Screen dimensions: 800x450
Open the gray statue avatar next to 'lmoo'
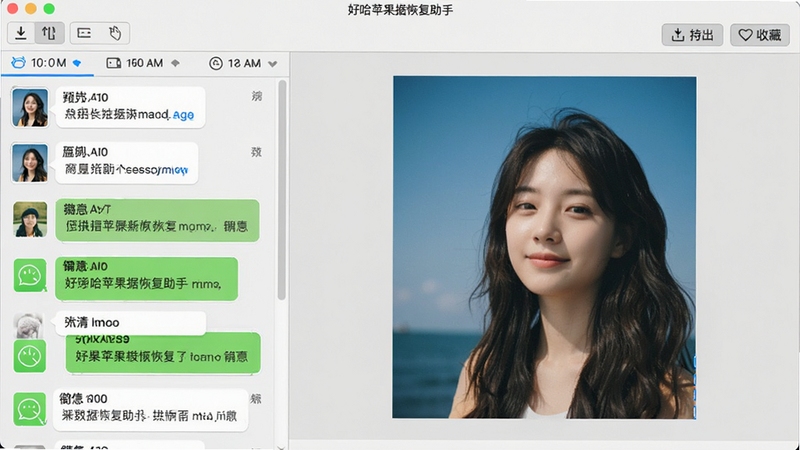coord(28,327)
